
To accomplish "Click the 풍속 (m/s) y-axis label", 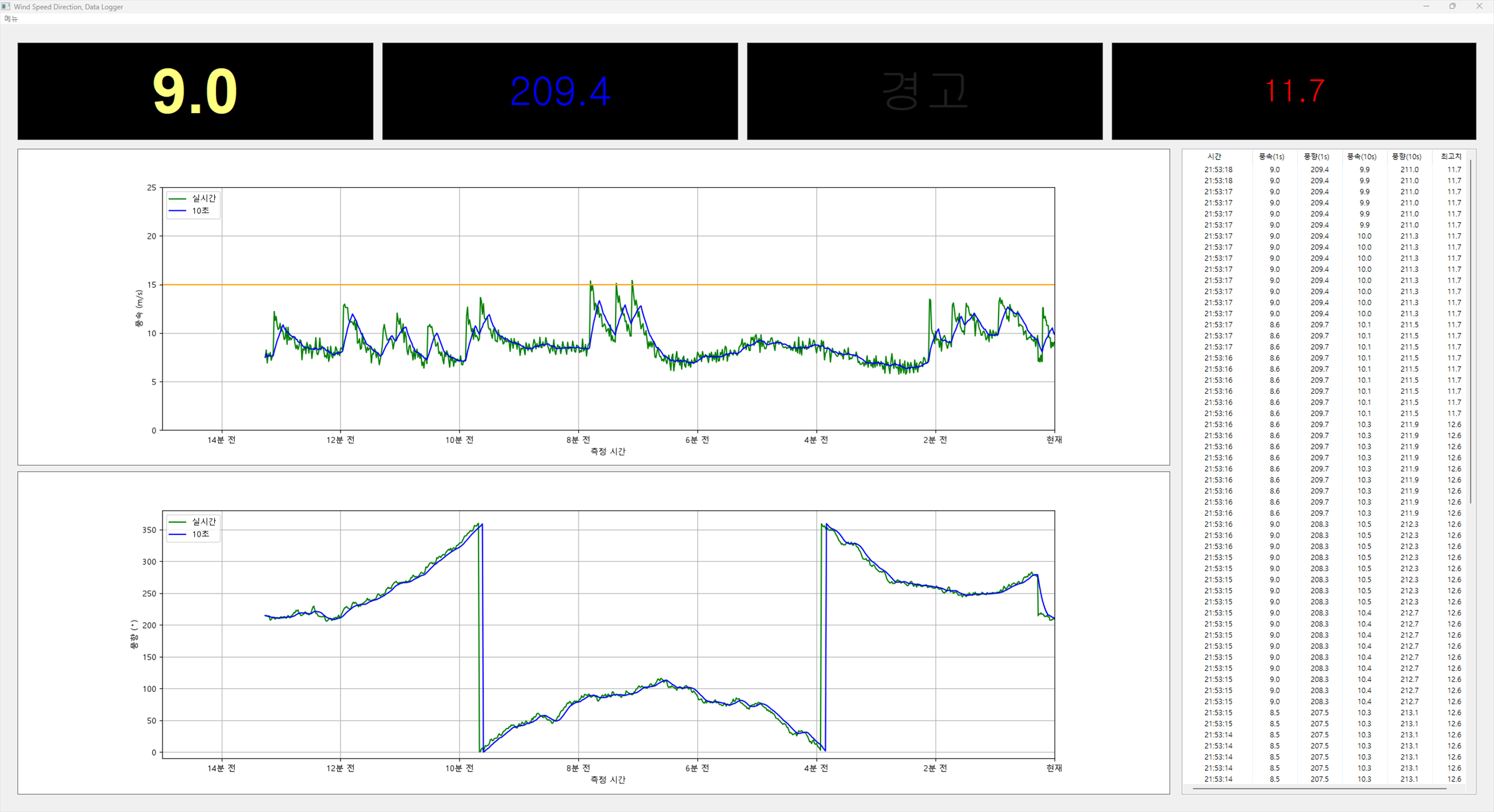I will click(x=139, y=309).
